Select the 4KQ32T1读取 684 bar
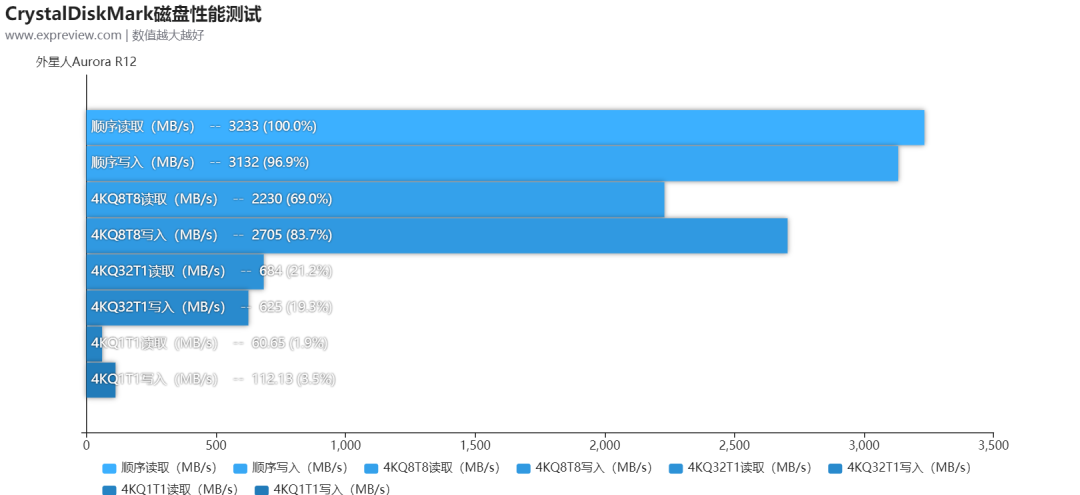 [x=175, y=271]
